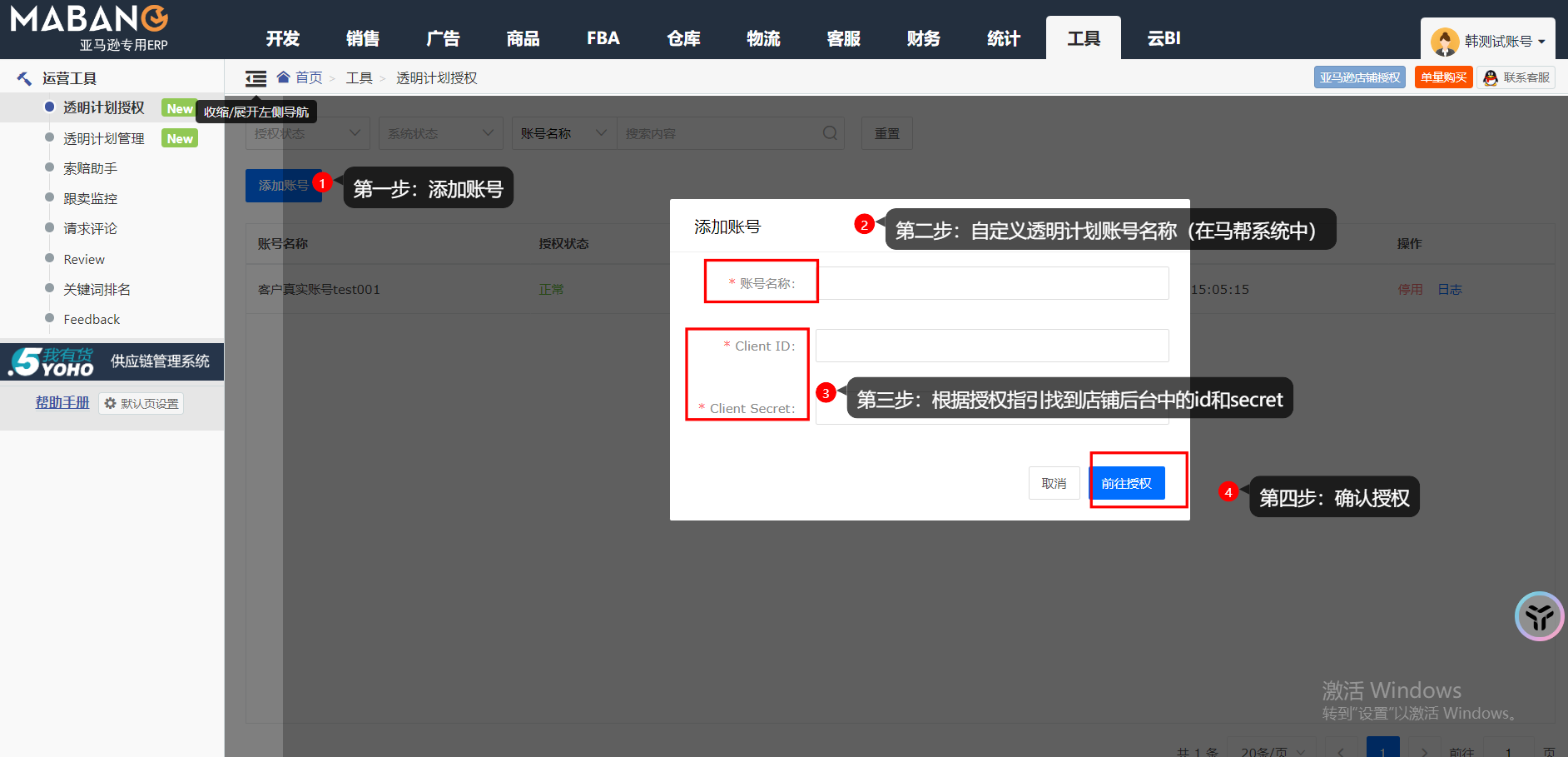Select the 透明计划管理 sidebar item
Image resolution: width=1568 pixels, height=757 pixels.
click(x=104, y=137)
